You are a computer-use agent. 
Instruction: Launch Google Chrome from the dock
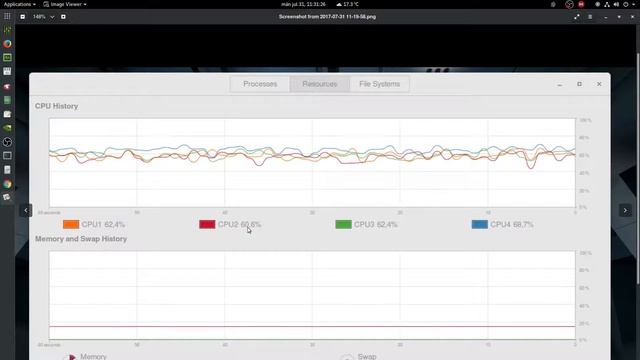[7, 184]
